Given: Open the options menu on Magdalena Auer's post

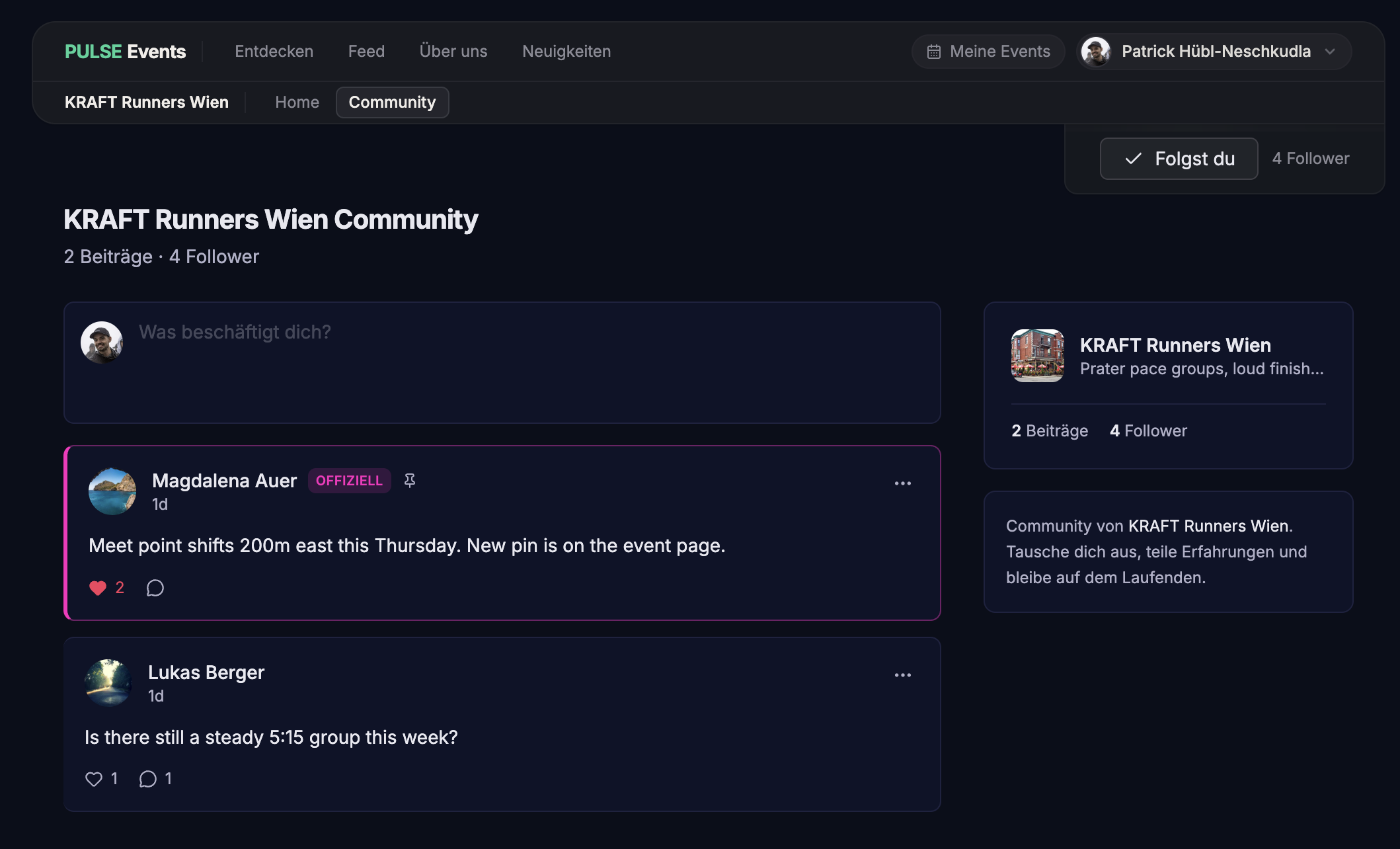Looking at the screenshot, I should pyautogui.click(x=903, y=483).
